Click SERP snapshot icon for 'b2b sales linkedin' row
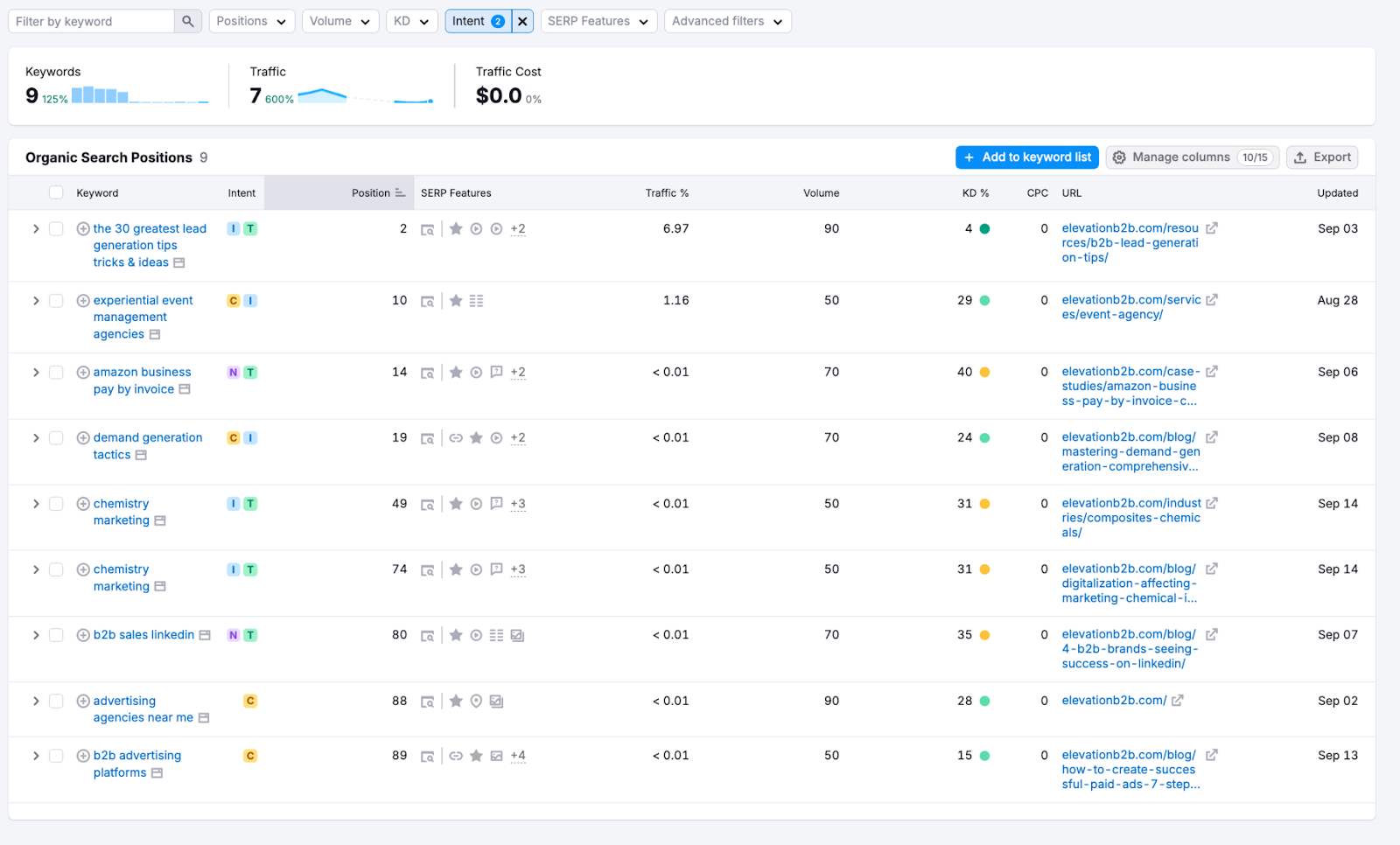 point(427,636)
